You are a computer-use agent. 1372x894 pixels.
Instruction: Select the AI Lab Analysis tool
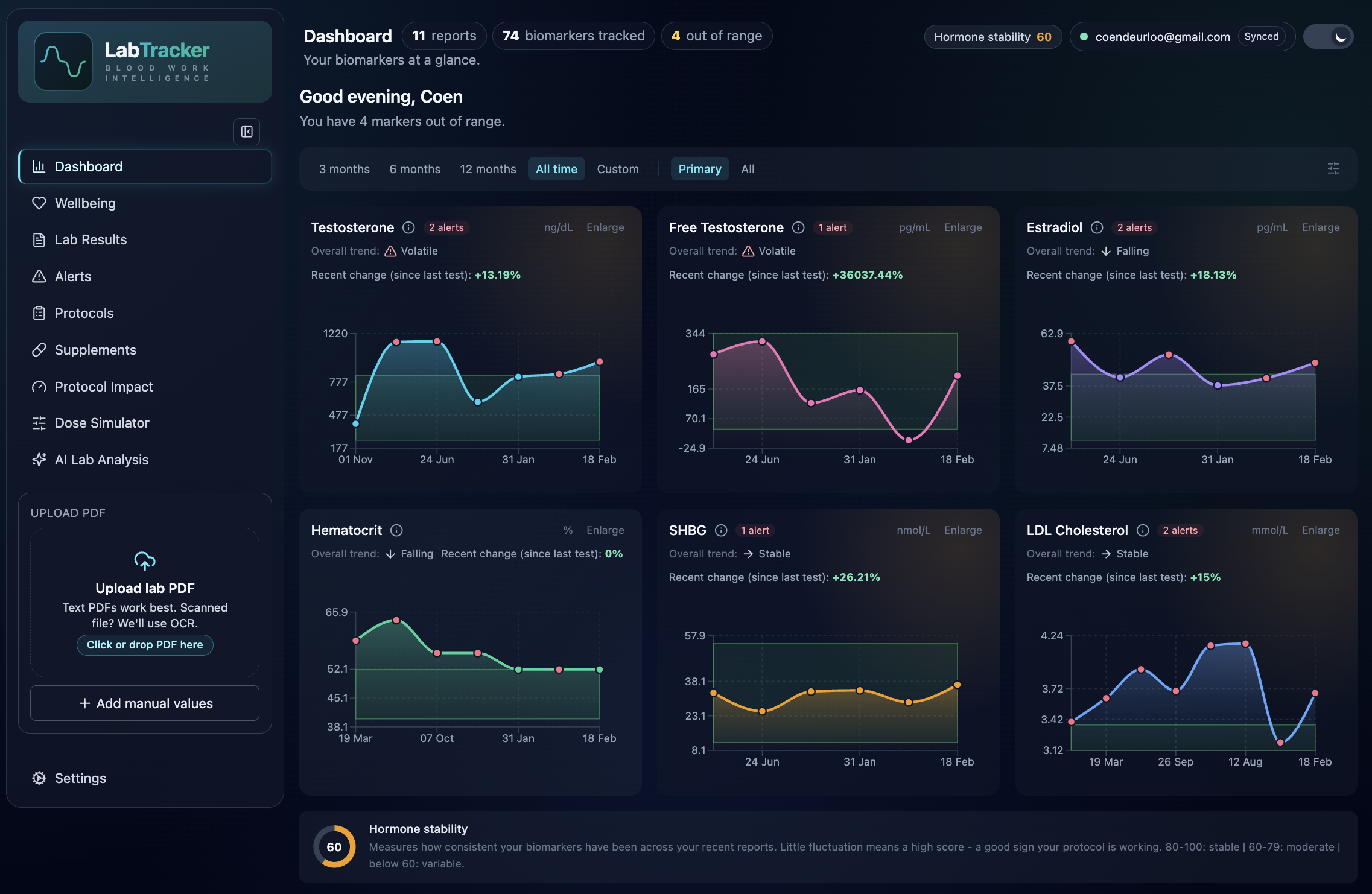(x=101, y=459)
